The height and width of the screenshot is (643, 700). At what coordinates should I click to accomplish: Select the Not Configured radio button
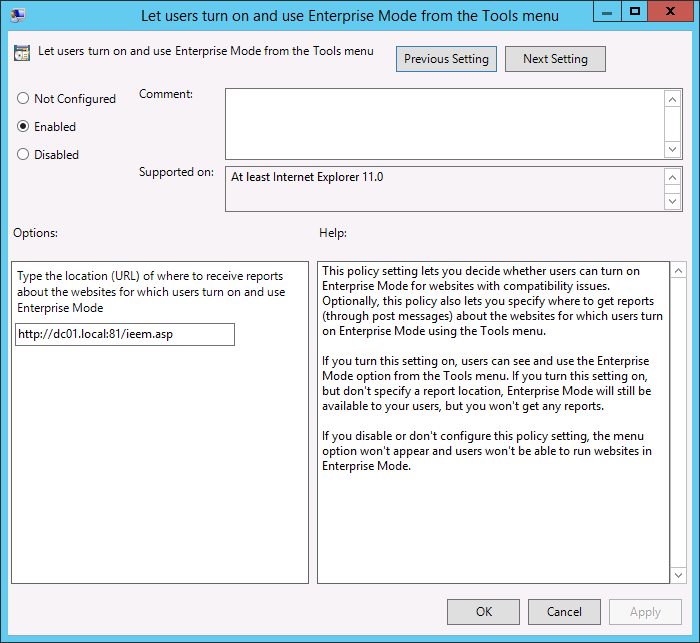(x=23, y=99)
